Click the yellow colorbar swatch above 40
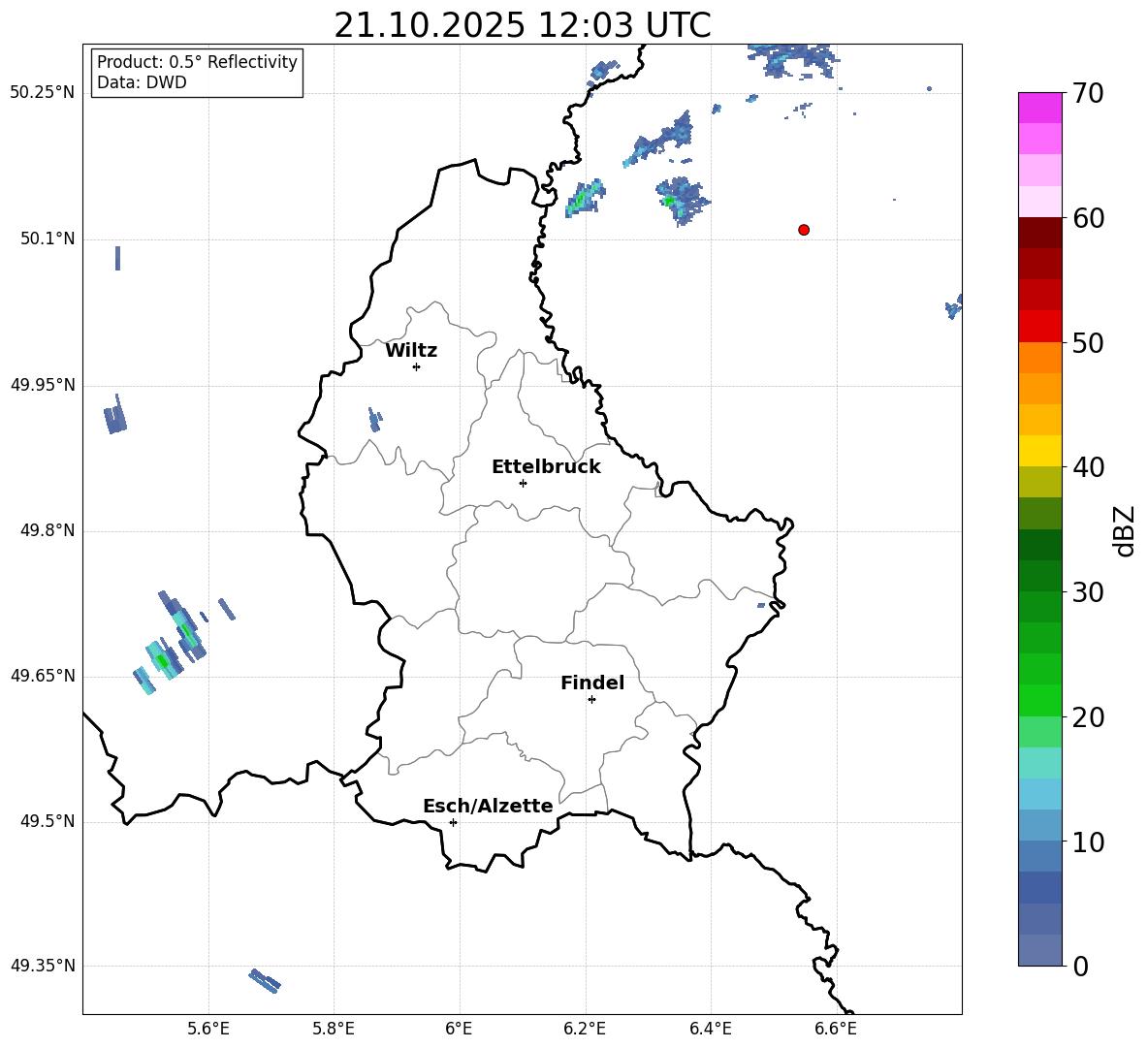Image resolution: width=1148 pixels, height=1048 pixels. (1039, 451)
